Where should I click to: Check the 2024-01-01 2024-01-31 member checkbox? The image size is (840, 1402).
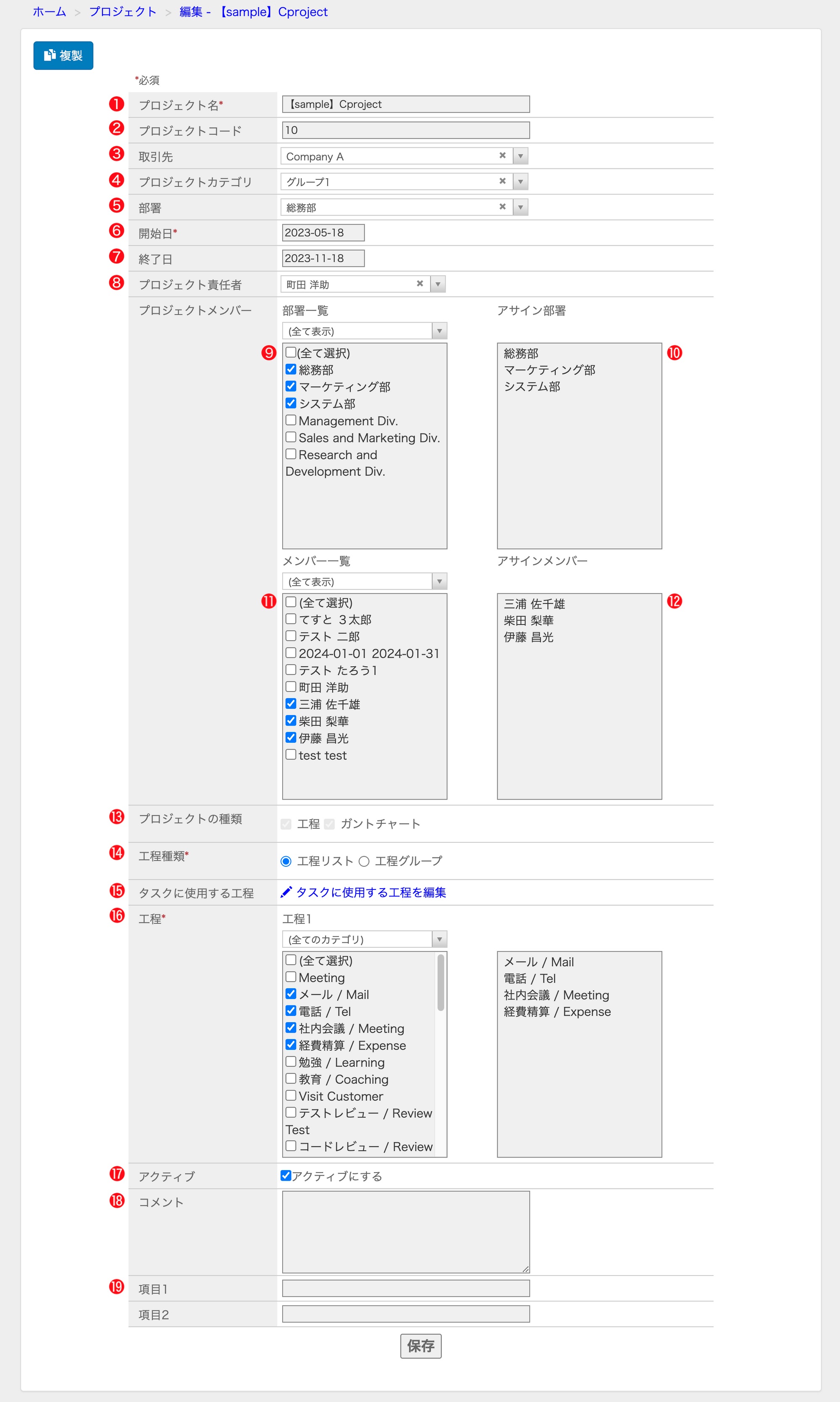point(291,653)
